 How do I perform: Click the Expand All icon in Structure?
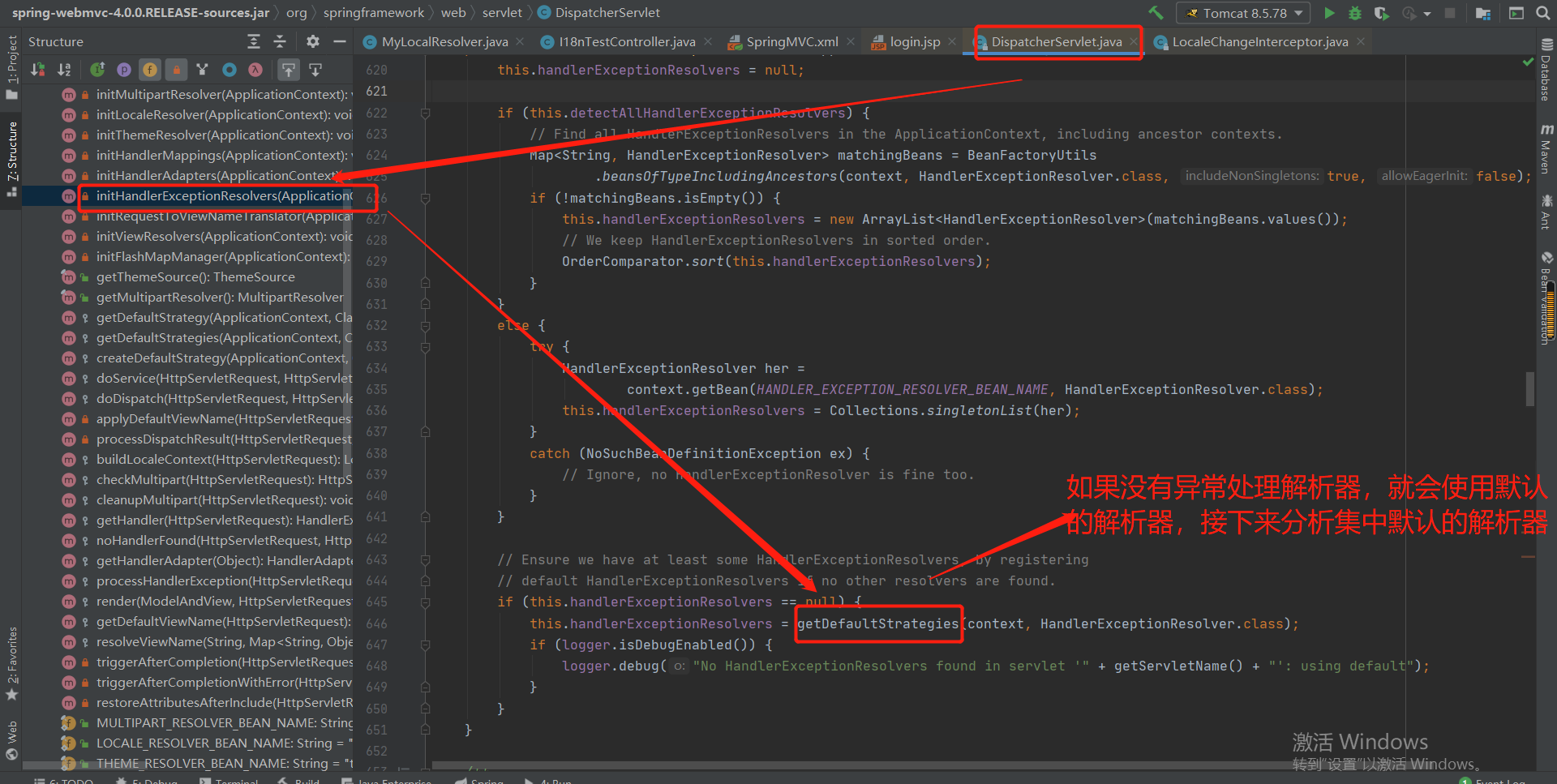254,41
